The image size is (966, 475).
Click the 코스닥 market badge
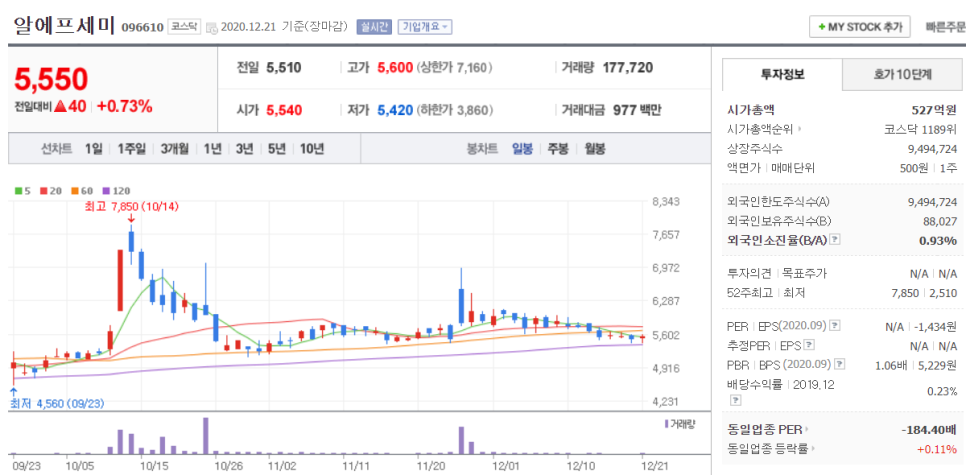[184, 27]
